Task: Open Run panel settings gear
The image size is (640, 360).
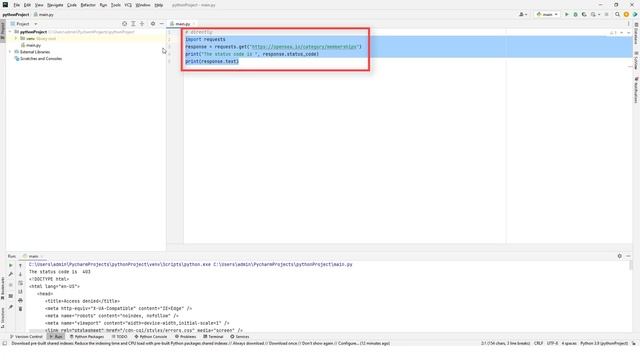Action: click(x=620, y=256)
